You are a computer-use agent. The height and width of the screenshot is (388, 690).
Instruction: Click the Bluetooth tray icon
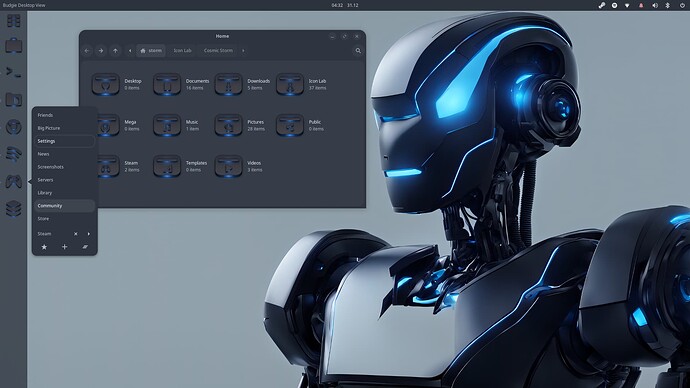click(667, 5)
